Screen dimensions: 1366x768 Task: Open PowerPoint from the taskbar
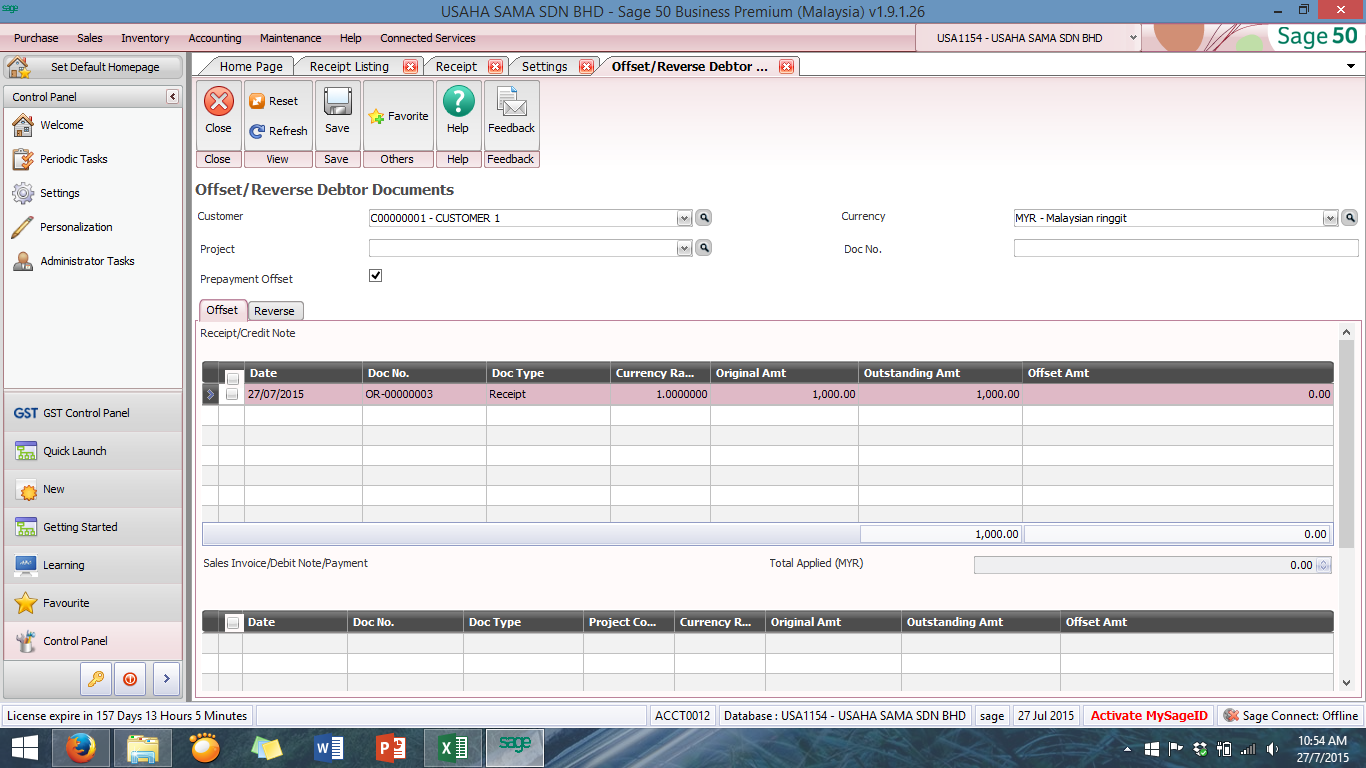(x=391, y=747)
